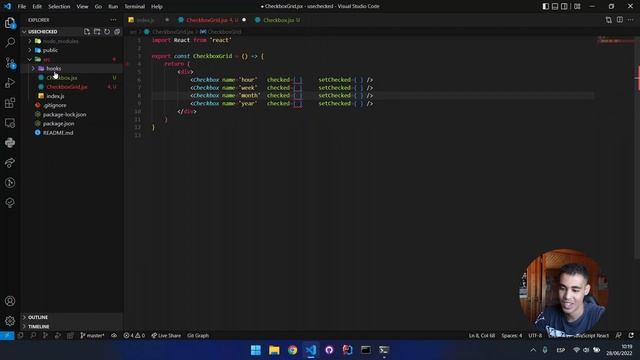The image size is (640, 360).
Task: Open the Run menu
Action: point(113,7)
